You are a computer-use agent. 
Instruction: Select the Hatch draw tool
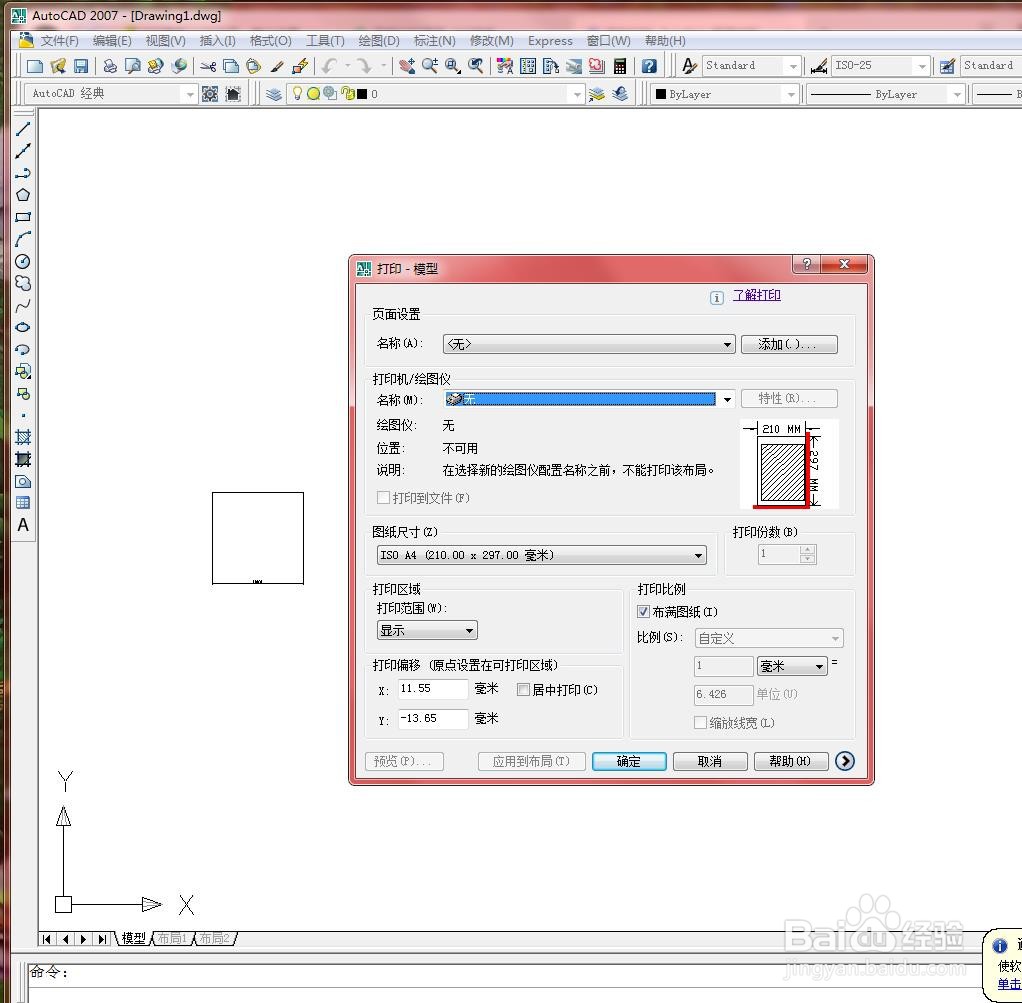(23, 437)
